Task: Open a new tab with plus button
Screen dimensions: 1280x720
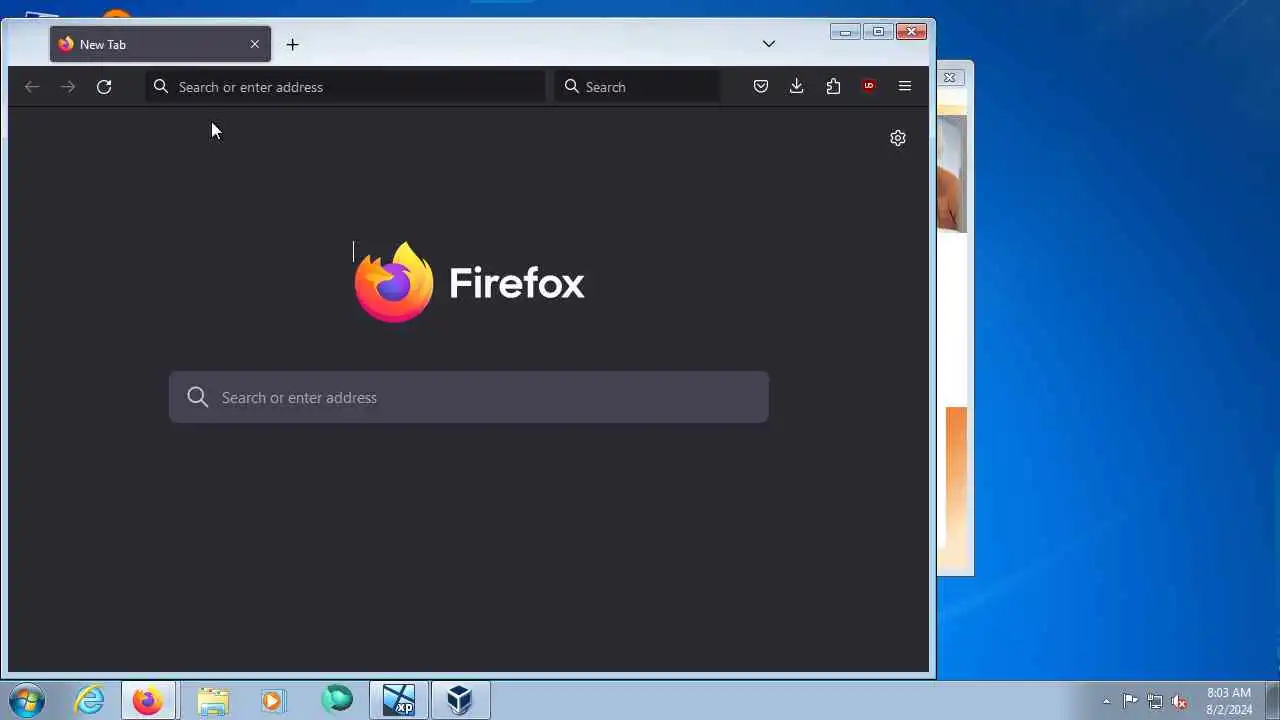Action: tap(292, 44)
